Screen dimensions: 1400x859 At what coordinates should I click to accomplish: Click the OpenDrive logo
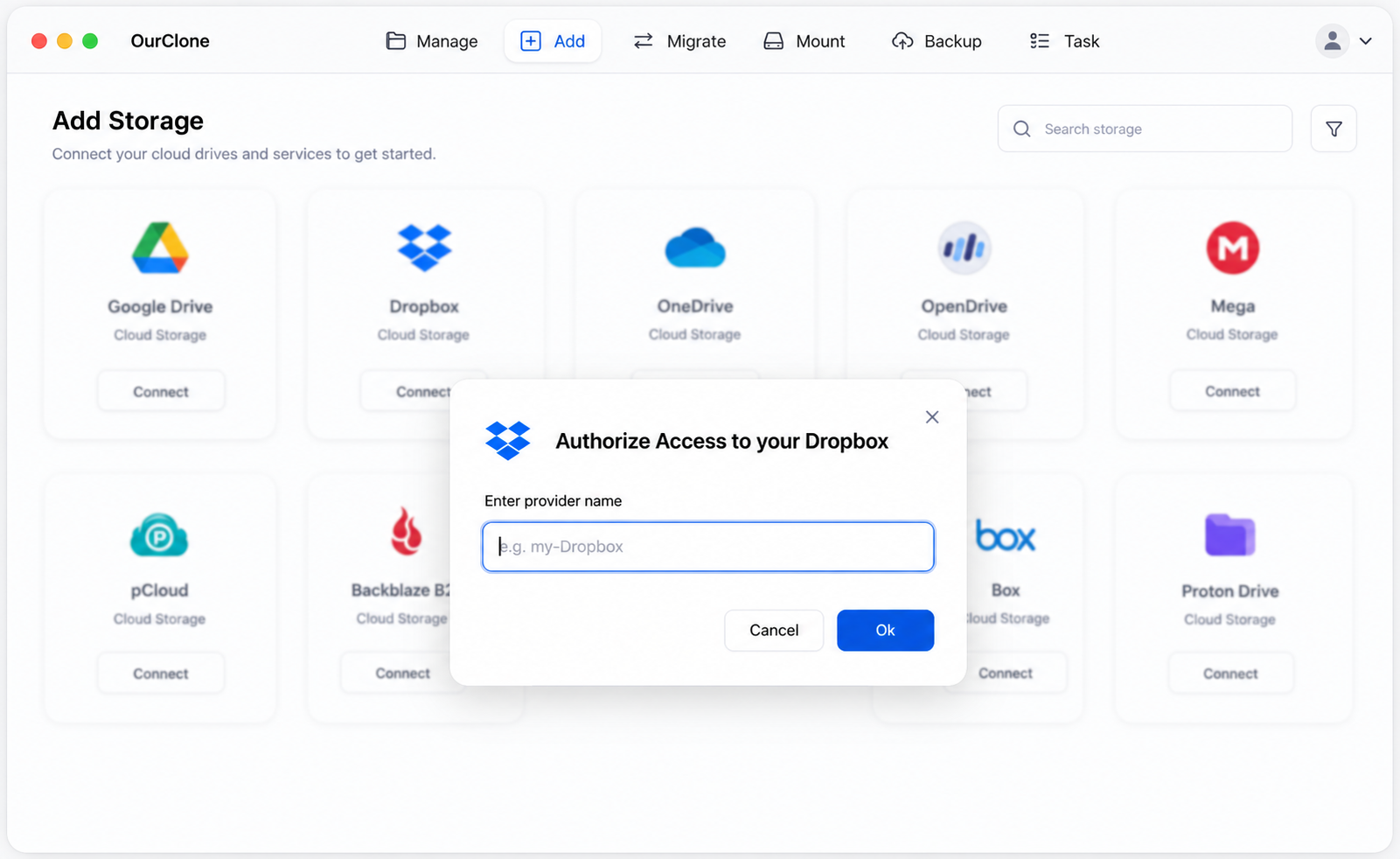coord(964,248)
